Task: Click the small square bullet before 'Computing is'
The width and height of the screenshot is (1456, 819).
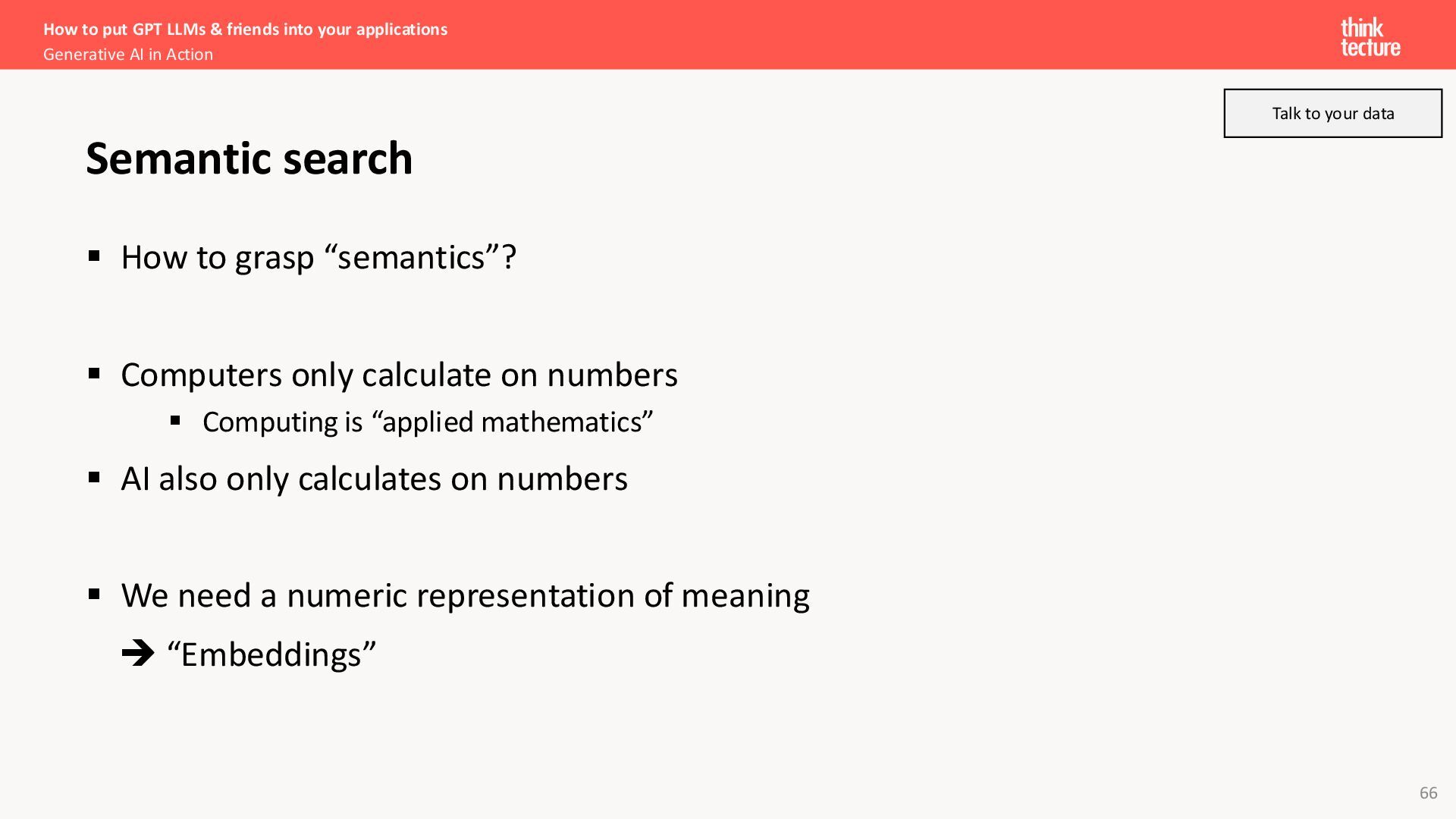Action: [175, 420]
